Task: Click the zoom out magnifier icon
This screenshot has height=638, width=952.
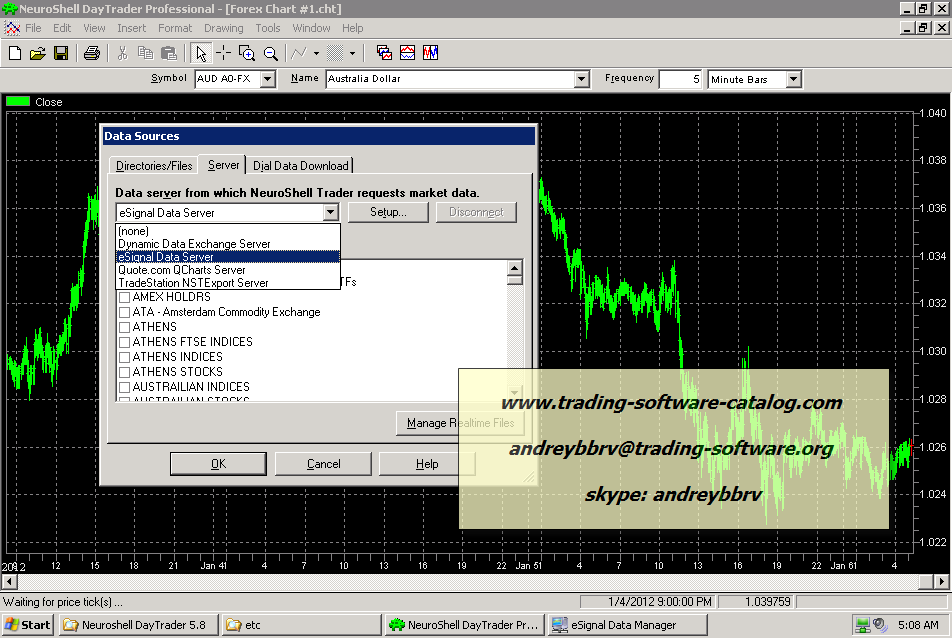Action: point(269,53)
